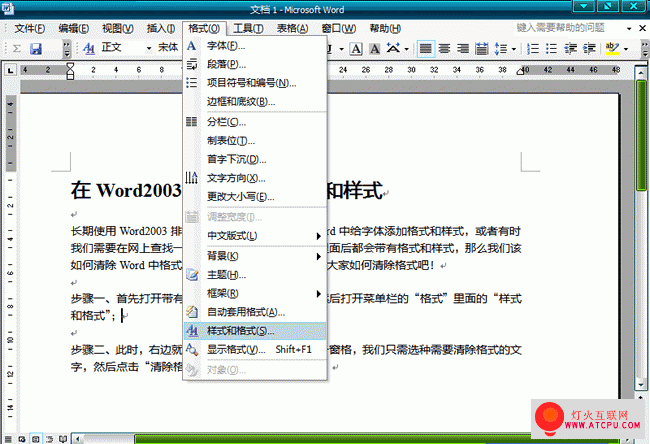The width and height of the screenshot is (650, 444).
Task: Open the 视图(V) menu
Action: tap(118, 29)
